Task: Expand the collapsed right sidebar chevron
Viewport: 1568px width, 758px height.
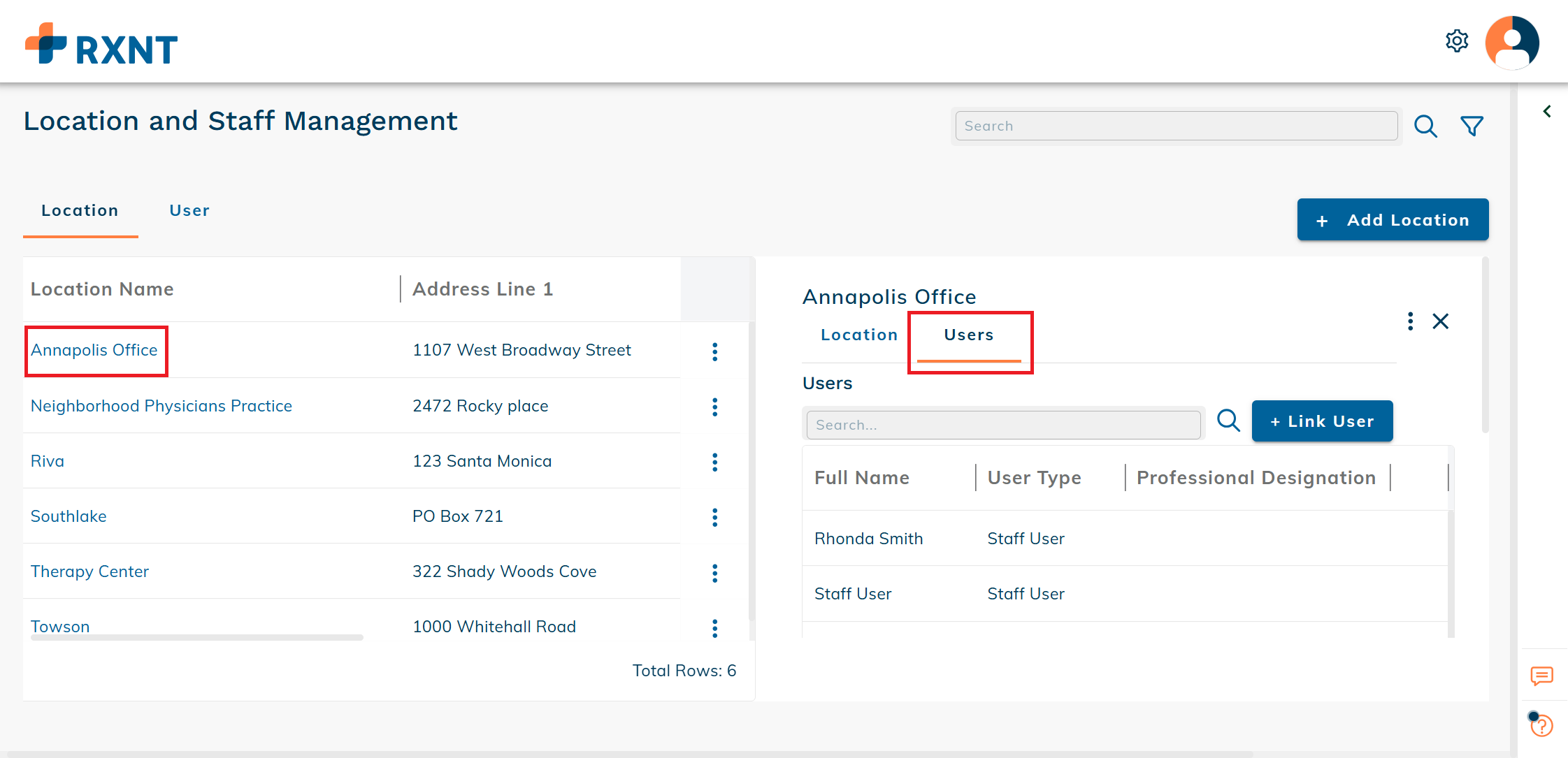Action: [1547, 112]
